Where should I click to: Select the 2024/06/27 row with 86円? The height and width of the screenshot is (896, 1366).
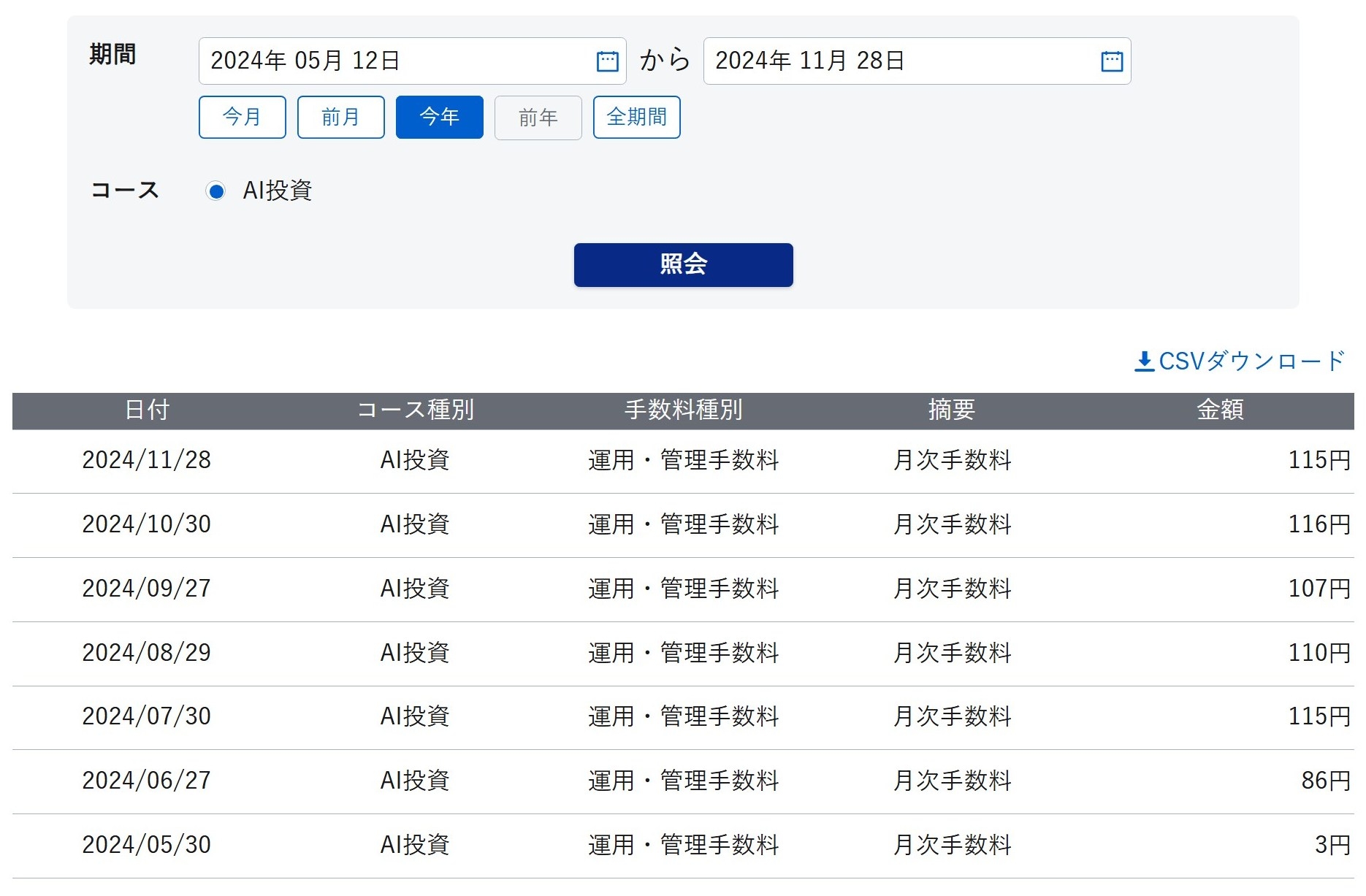click(x=682, y=781)
